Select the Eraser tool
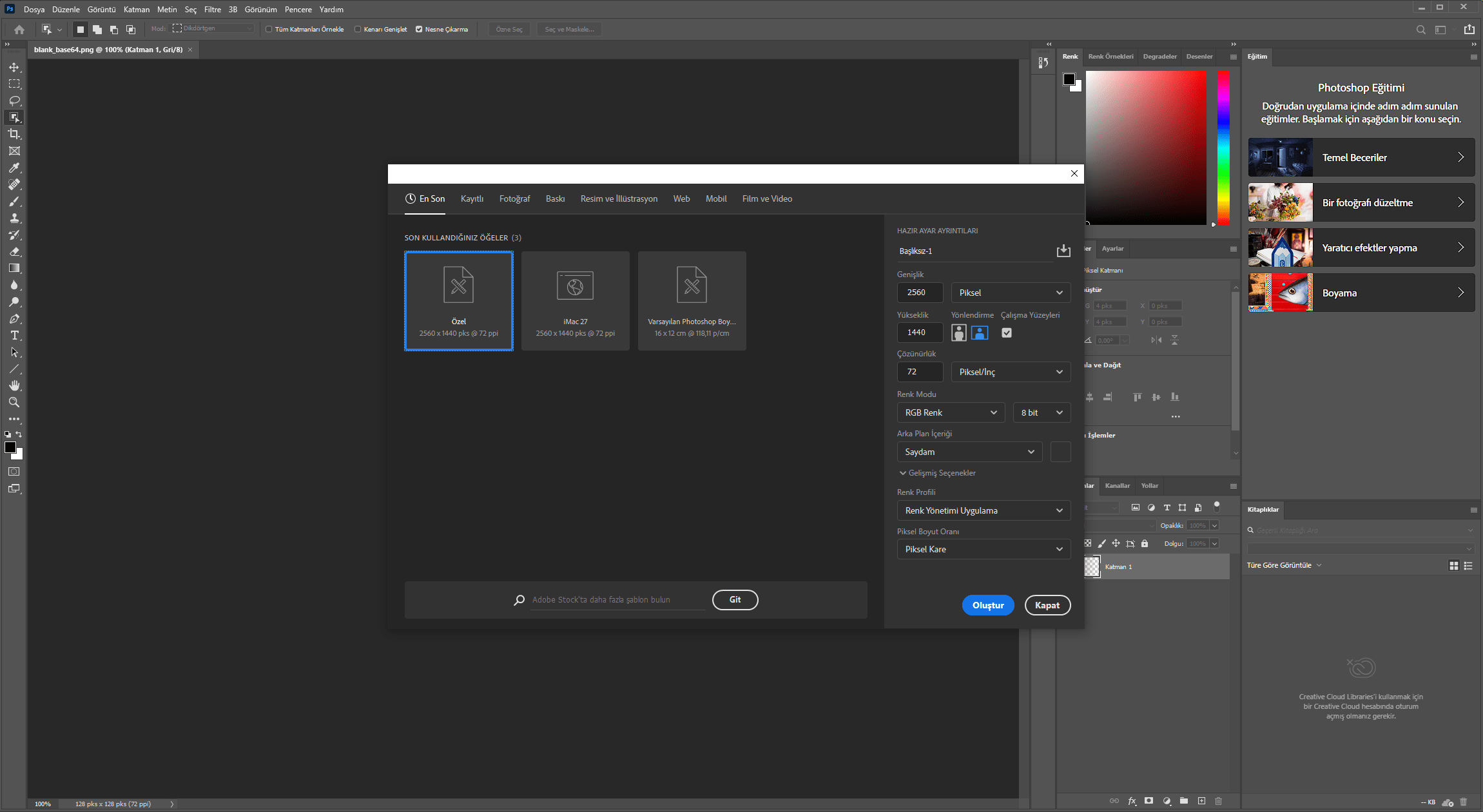 tap(14, 251)
